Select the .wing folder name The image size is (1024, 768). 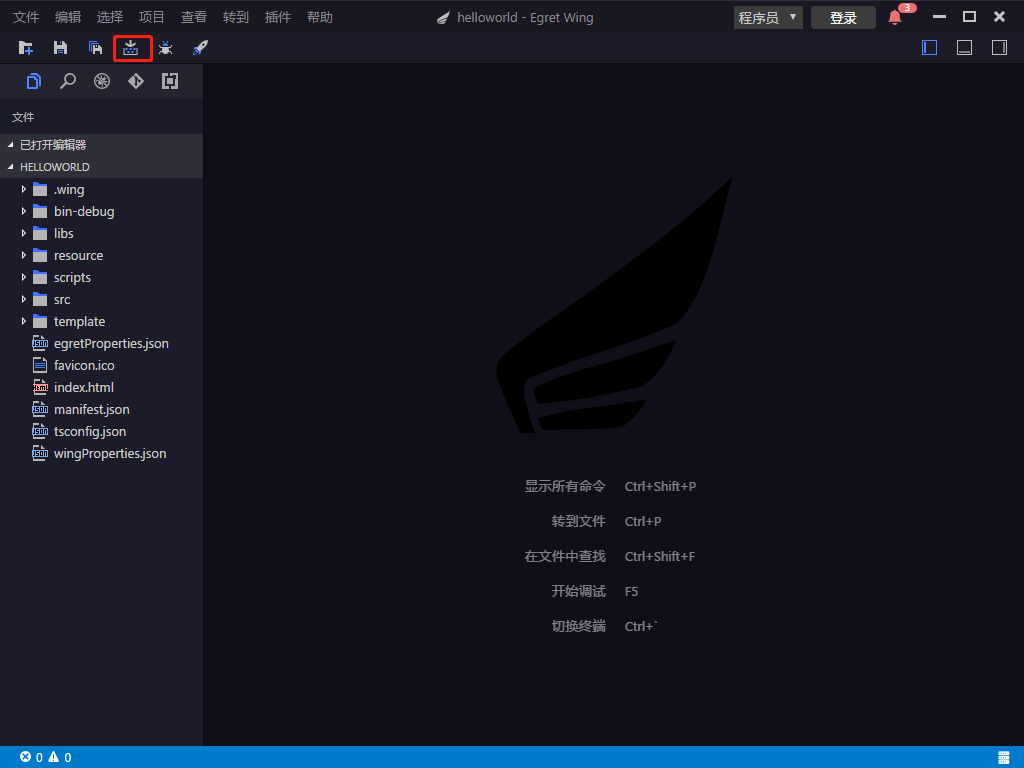point(69,190)
